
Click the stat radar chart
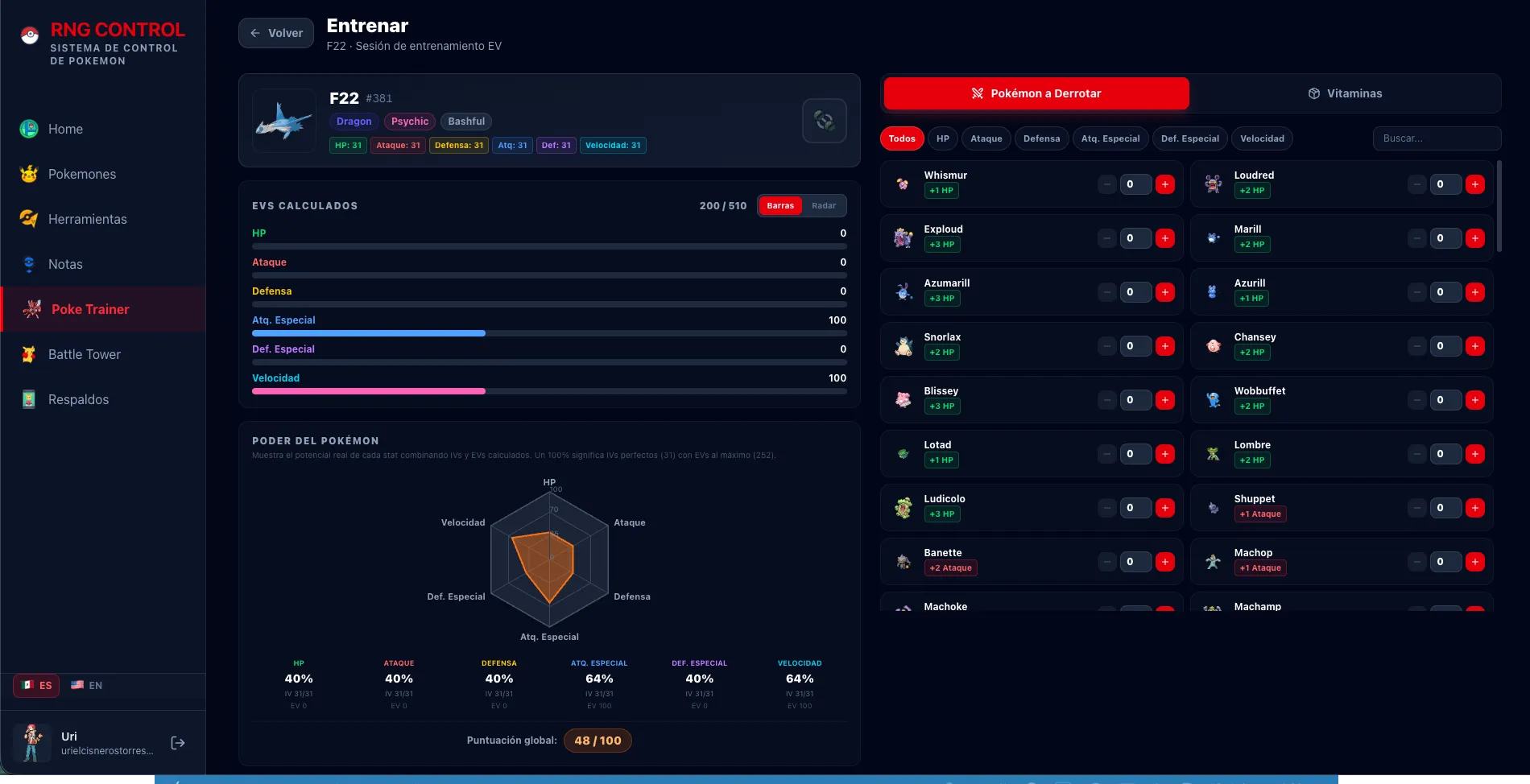(549, 559)
